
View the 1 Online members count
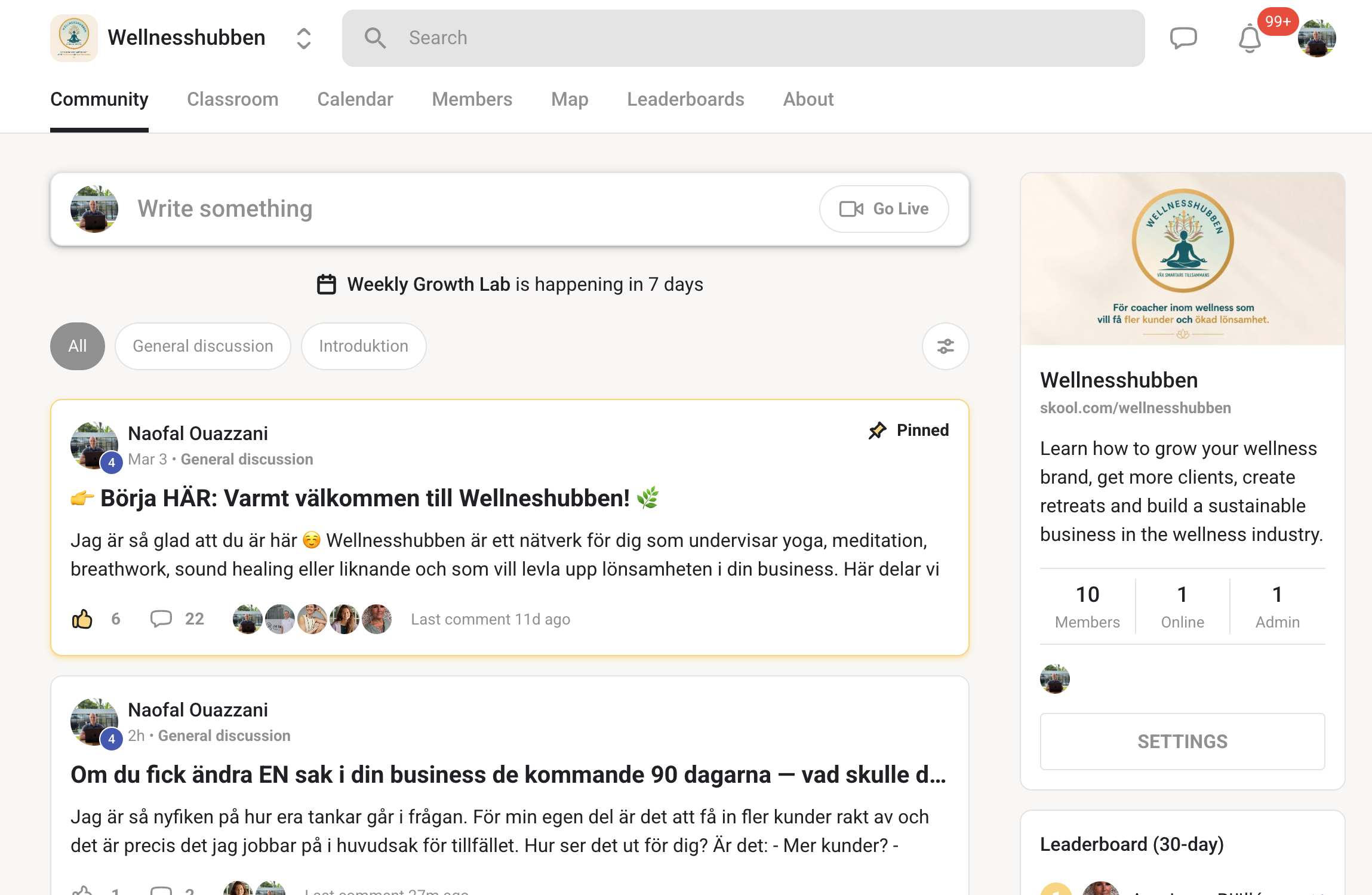pos(1182,606)
